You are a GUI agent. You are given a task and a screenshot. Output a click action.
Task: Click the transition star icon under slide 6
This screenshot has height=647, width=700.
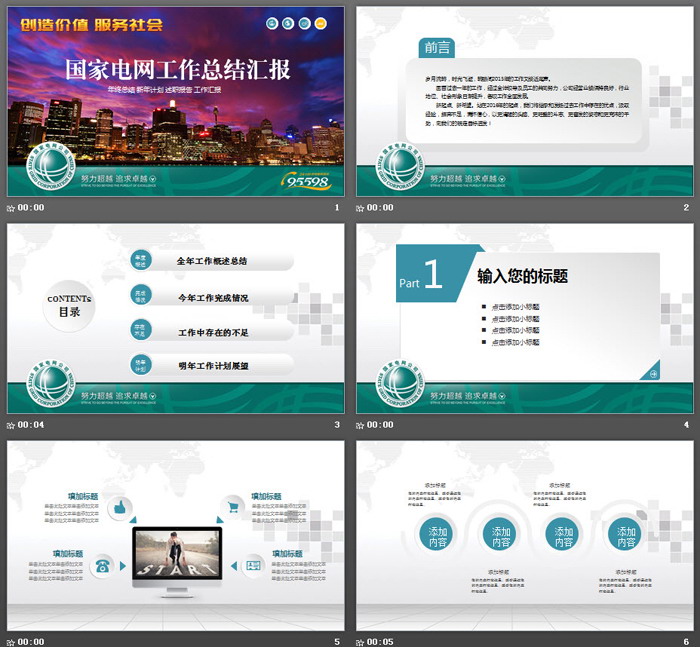(x=361, y=641)
